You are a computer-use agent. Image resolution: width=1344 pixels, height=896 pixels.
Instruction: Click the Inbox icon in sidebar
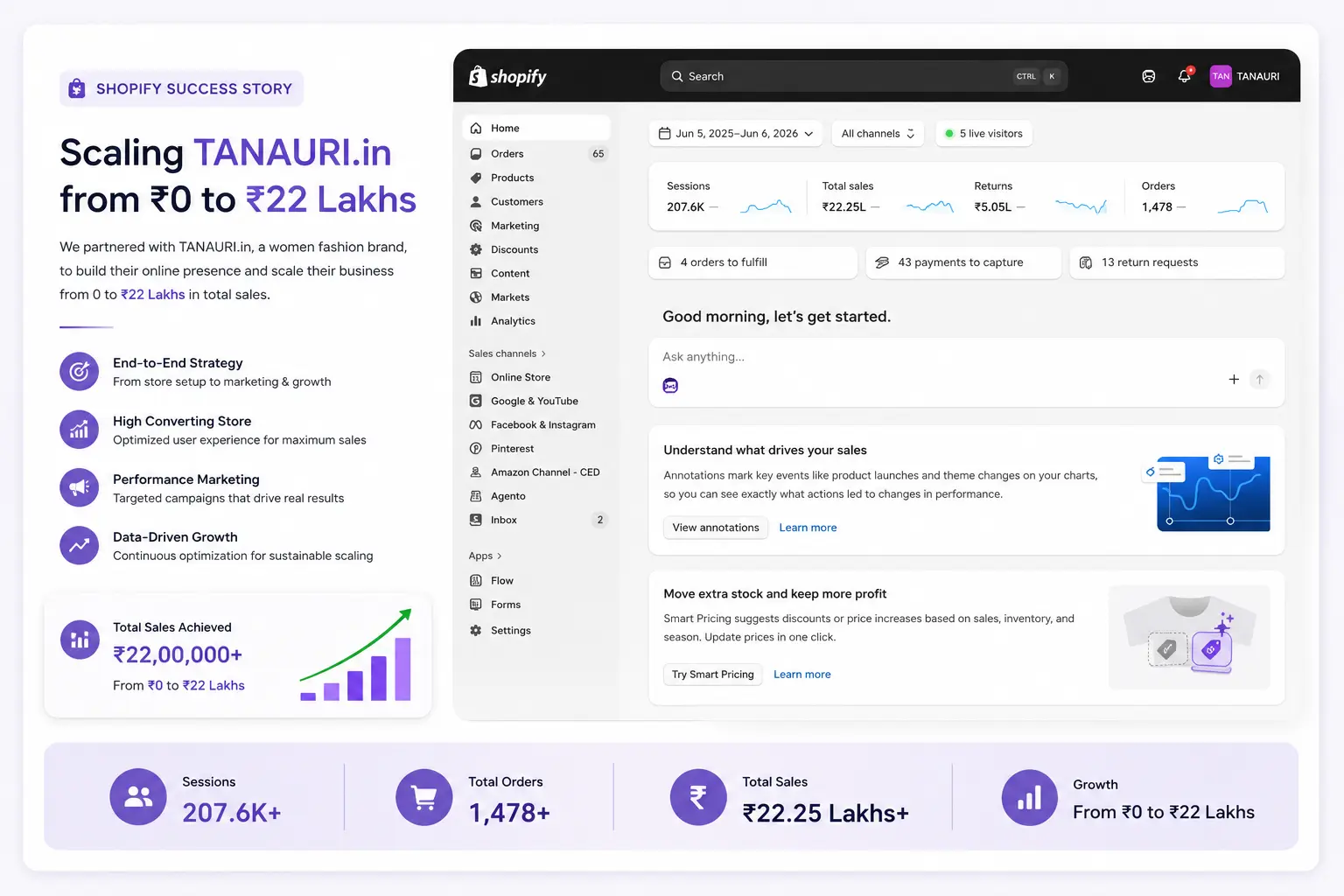476,520
